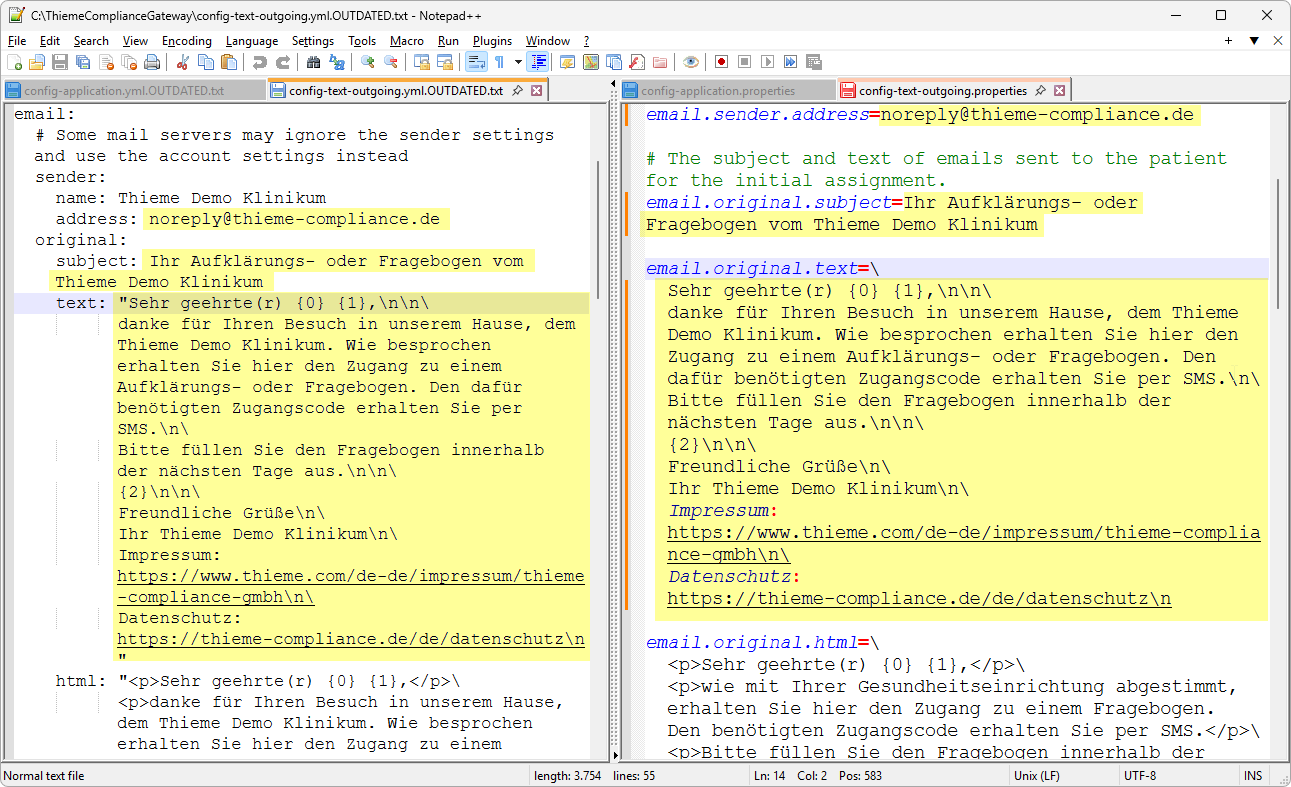Toggle the indent guide button

click(539, 62)
